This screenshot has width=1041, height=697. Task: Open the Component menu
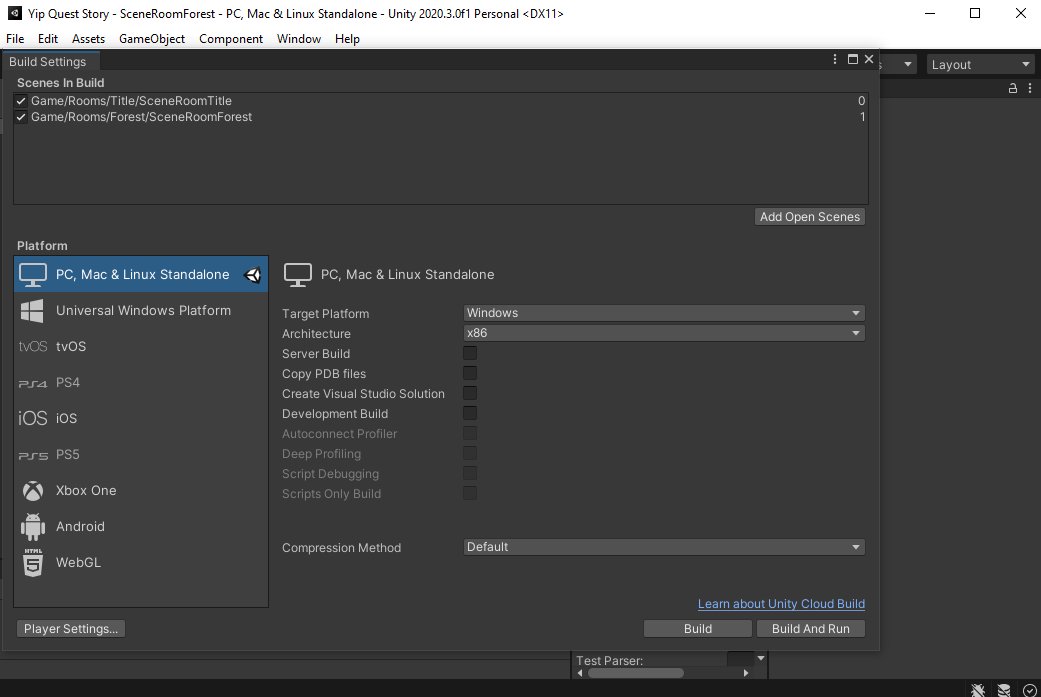231,39
